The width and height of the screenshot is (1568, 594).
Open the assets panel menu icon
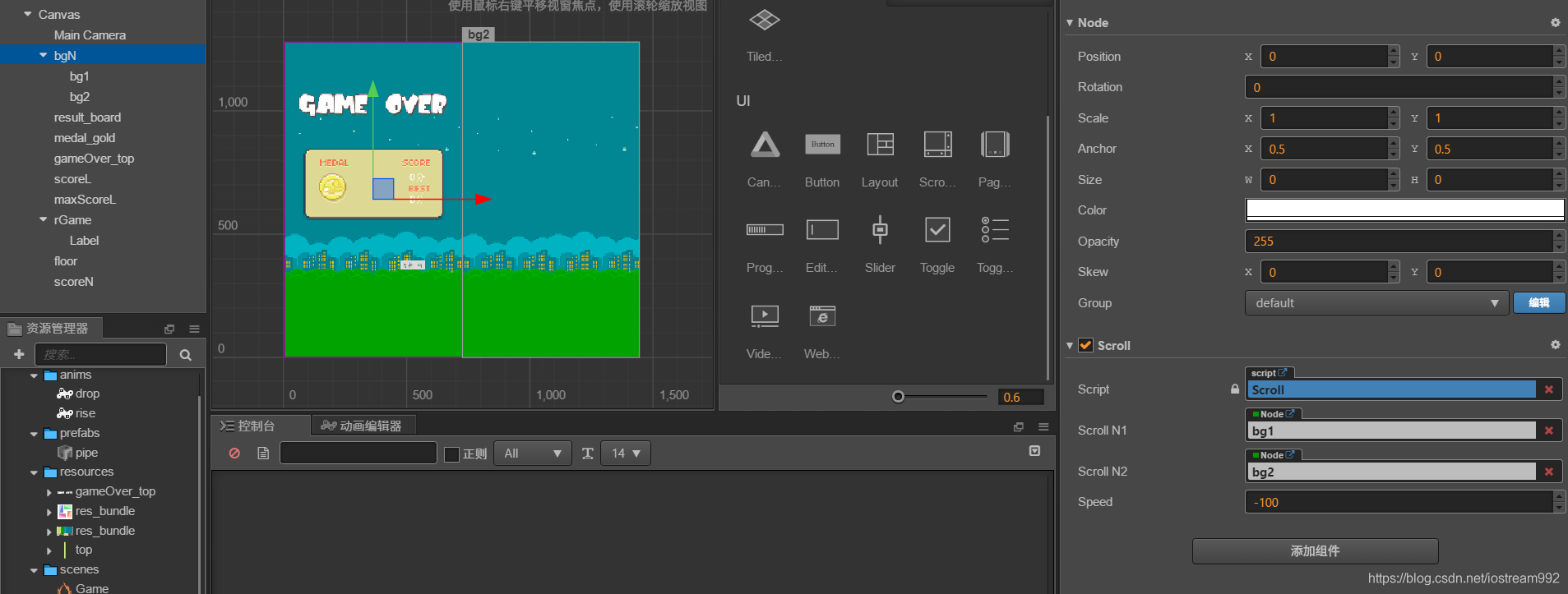[194, 329]
